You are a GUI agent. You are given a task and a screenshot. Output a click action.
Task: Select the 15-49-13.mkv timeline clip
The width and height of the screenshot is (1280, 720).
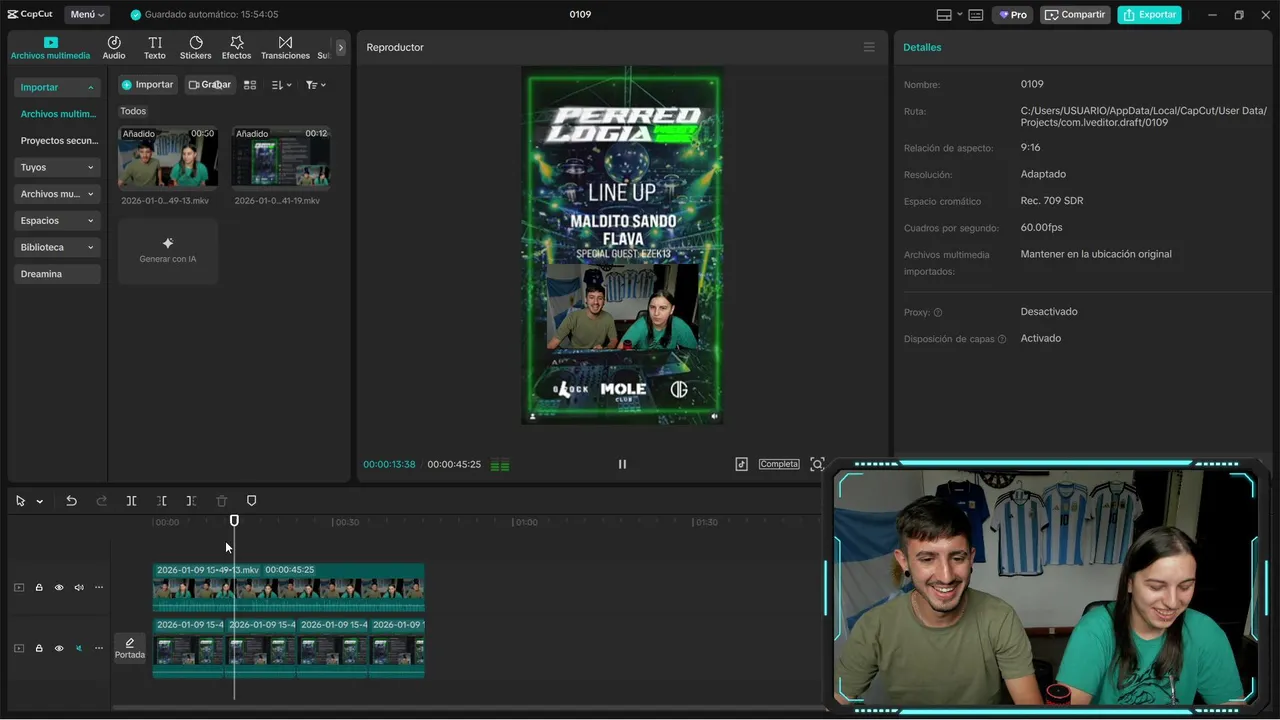288,587
